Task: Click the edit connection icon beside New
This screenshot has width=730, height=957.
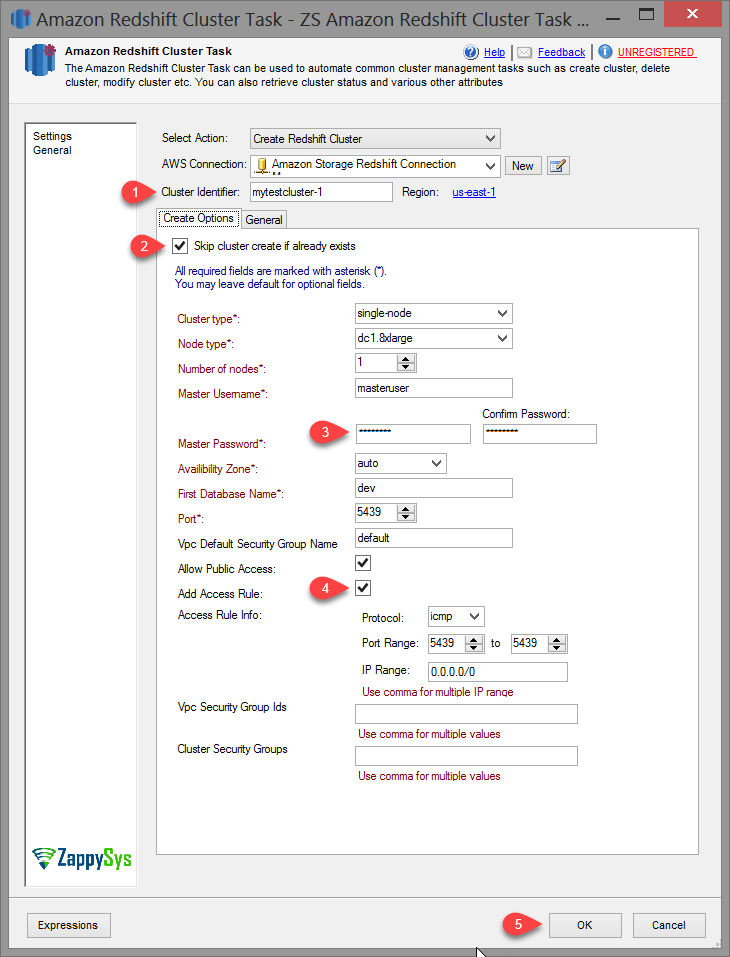Action: coord(558,165)
